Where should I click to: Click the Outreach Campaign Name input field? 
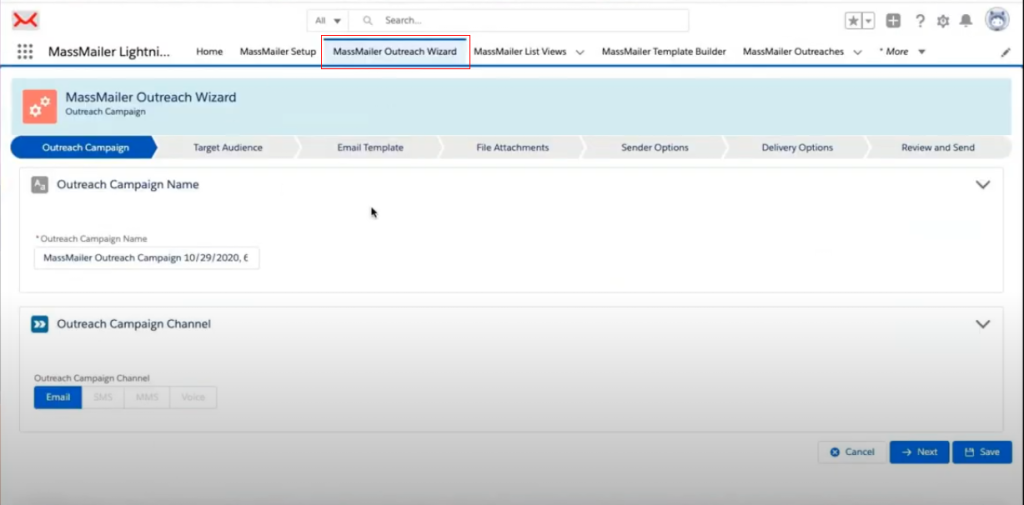click(x=147, y=258)
